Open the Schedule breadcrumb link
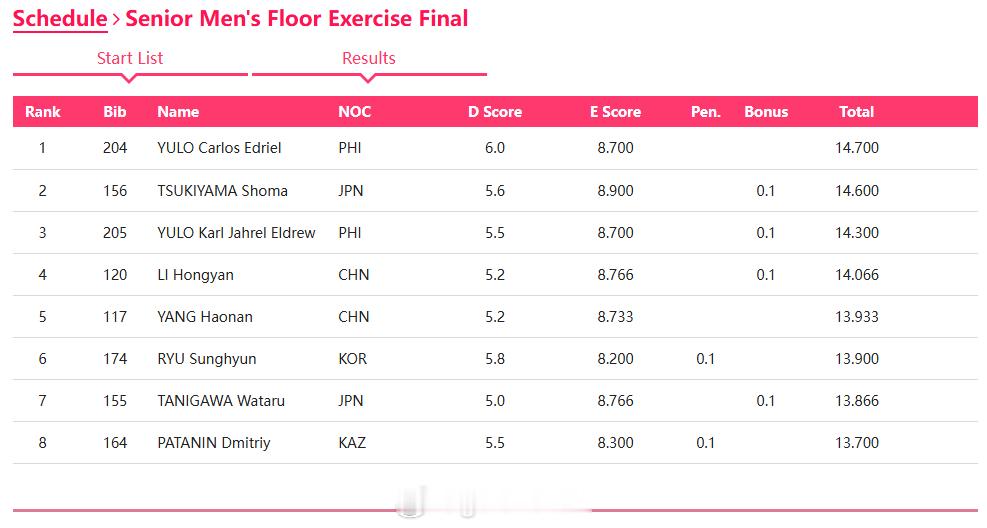Viewport: 987px width, 528px height. point(60,19)
